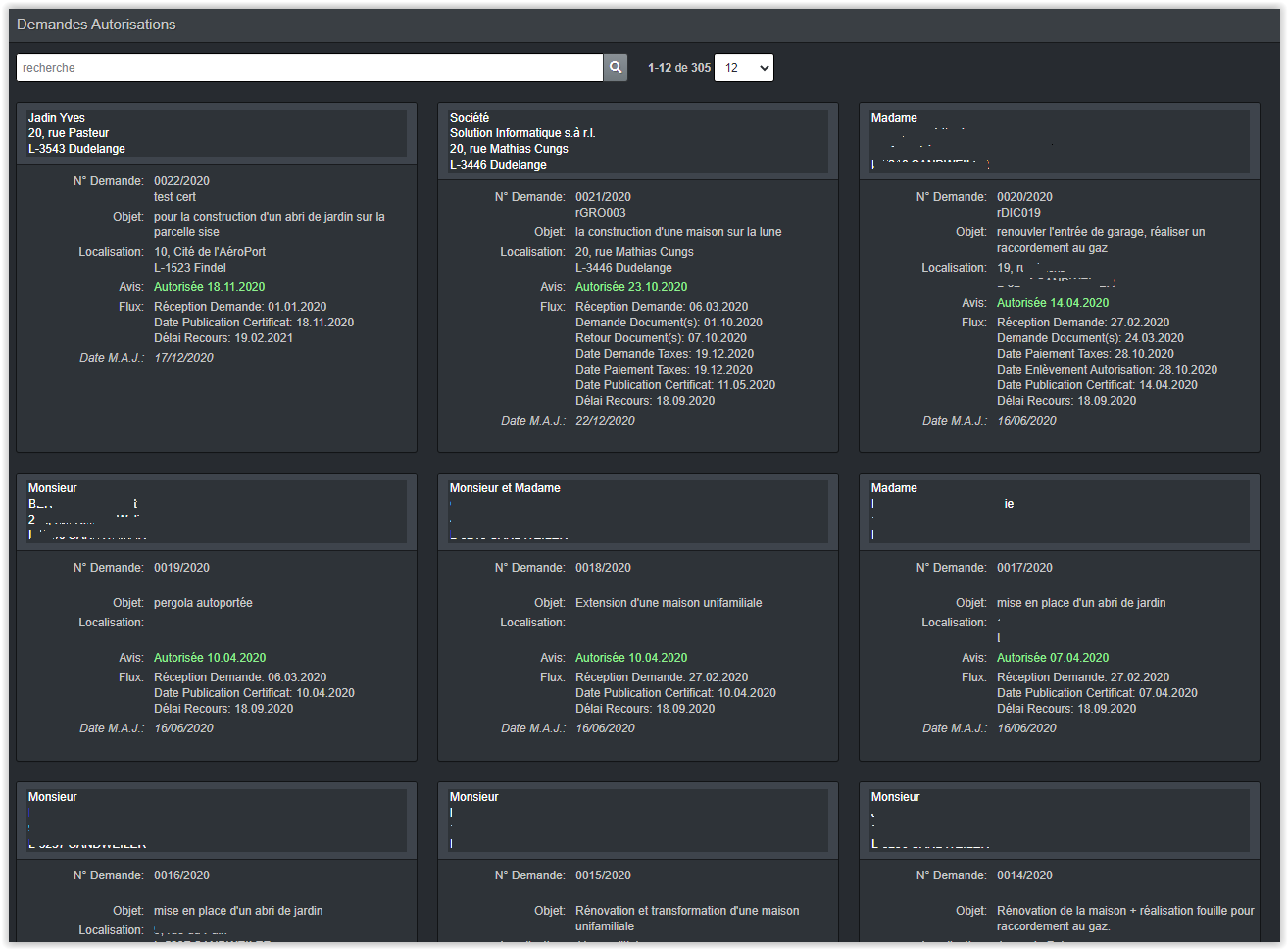The width and height of the screenshot is (1288, 950).
Task: Select request number 0014/2020
Action: (1024, 875)
